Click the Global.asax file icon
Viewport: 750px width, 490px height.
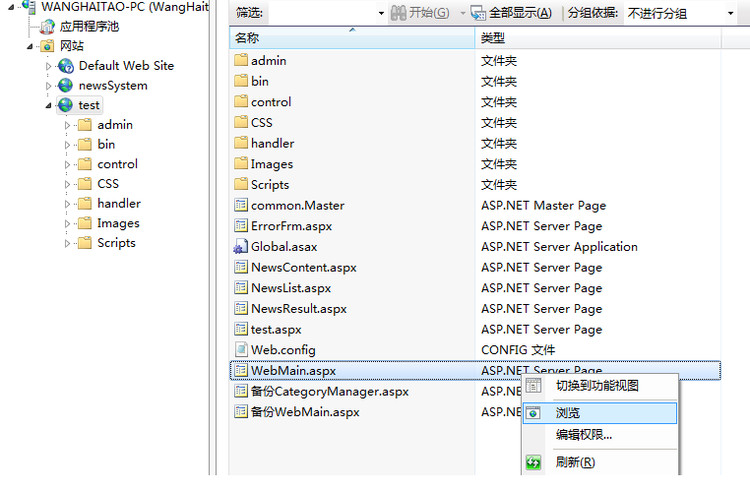[x=240, y=247]
